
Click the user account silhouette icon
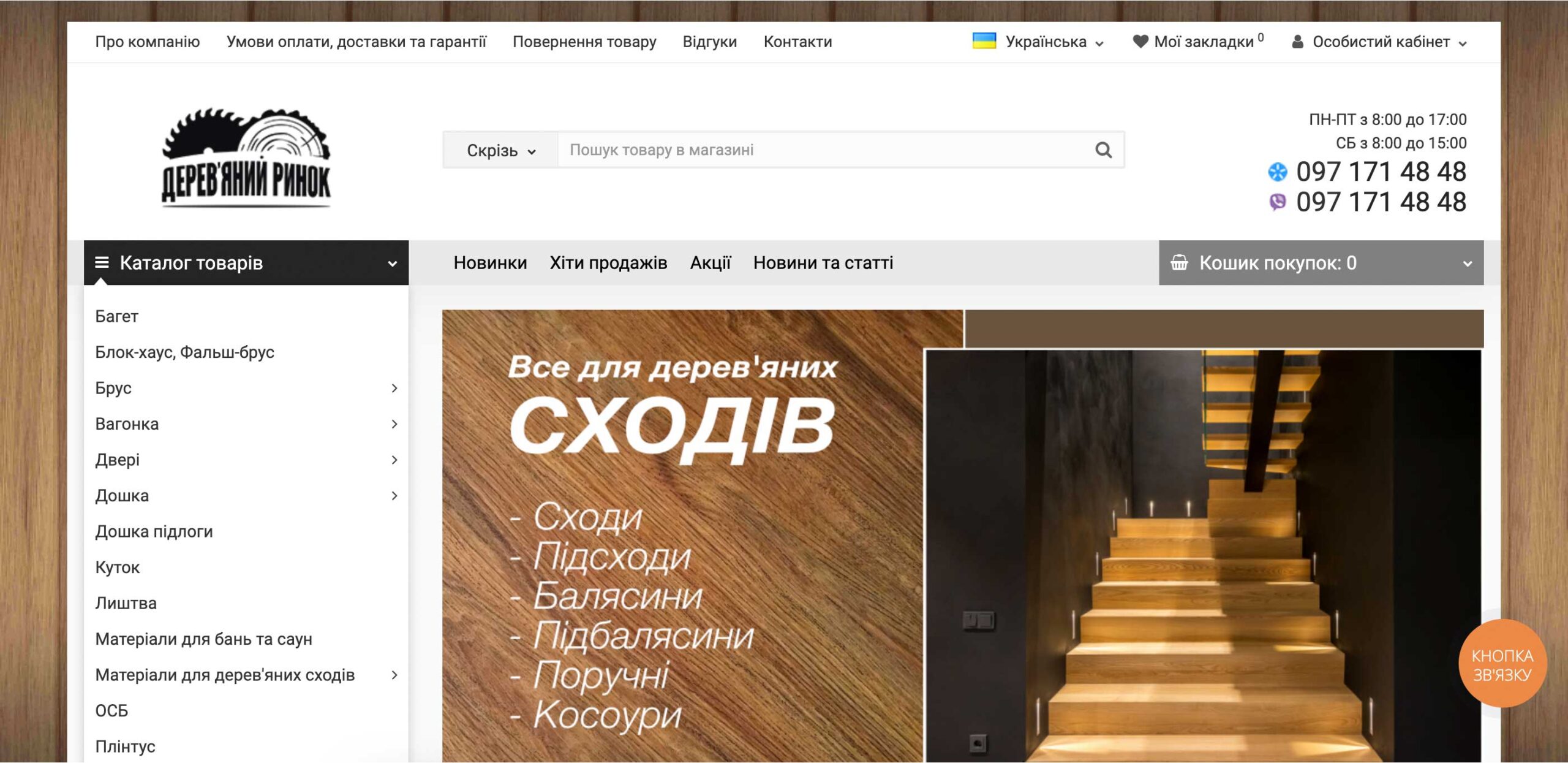1297,42
